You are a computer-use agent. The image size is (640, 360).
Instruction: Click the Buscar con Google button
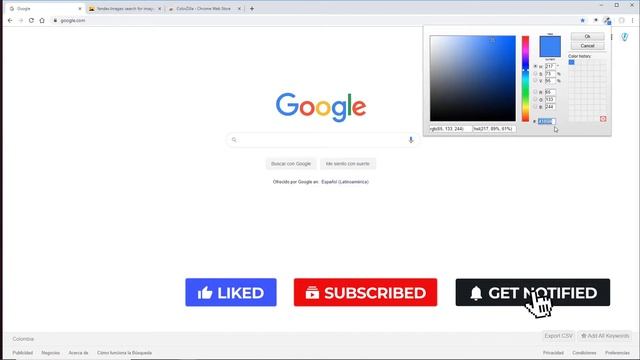click(x=291, y=164)
